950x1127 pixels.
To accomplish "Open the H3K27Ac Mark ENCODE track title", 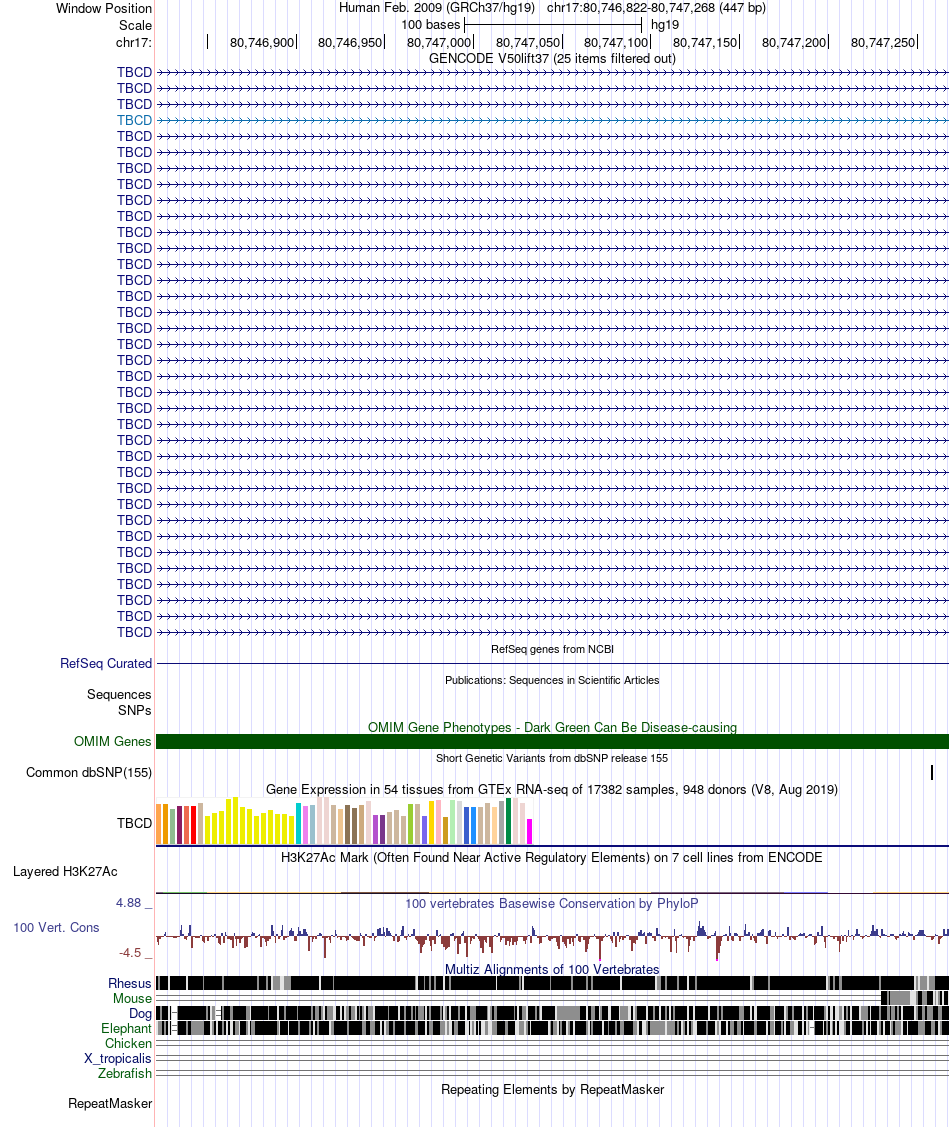I will coord(552,857).
